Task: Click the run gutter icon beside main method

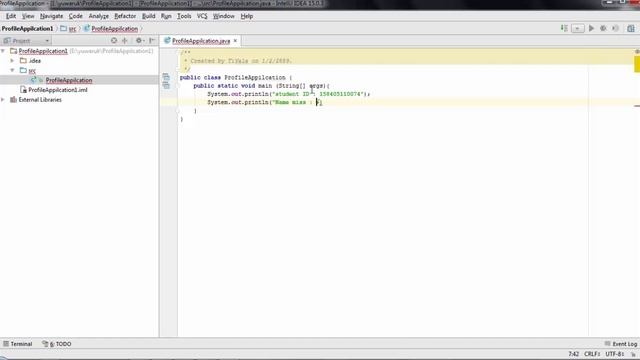Action: click(x=166, y=85)
